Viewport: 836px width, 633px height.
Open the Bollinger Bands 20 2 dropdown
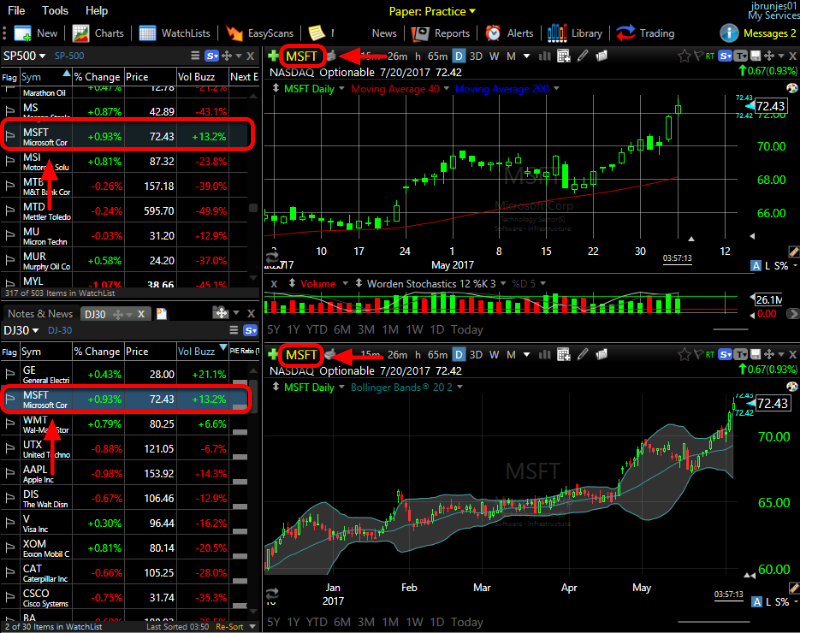460,387
